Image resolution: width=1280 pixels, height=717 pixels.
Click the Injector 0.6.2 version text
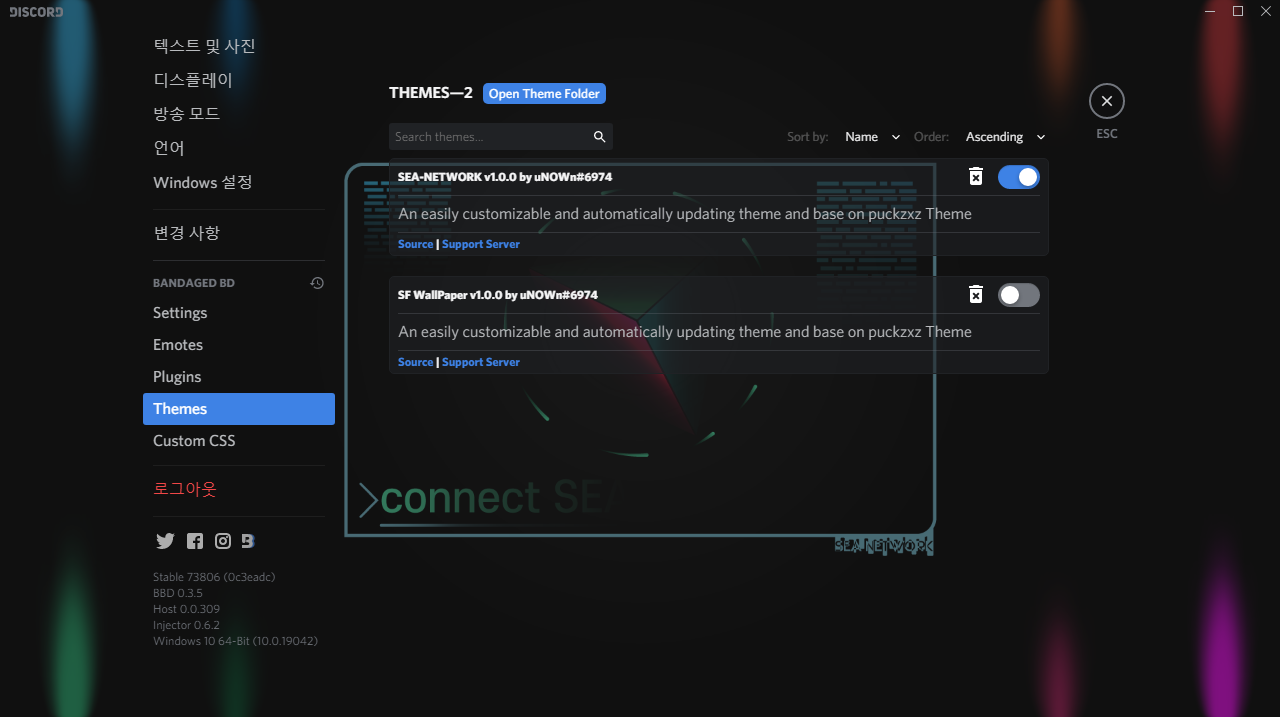(x=186, y=625)
